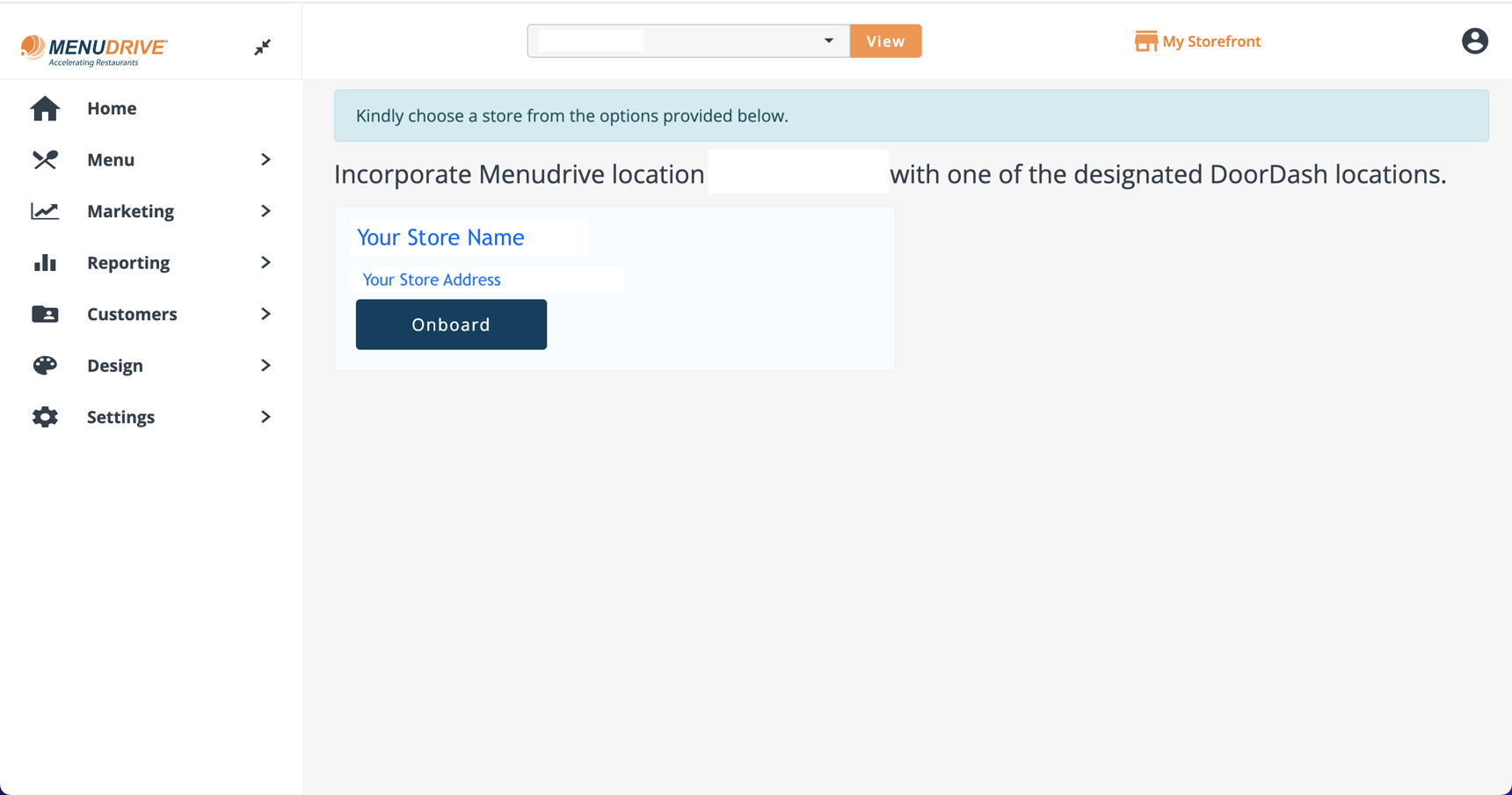This screenshot has width=1512, height=795.
Task: Open the user account profile icon
Action: (1474, 41)
